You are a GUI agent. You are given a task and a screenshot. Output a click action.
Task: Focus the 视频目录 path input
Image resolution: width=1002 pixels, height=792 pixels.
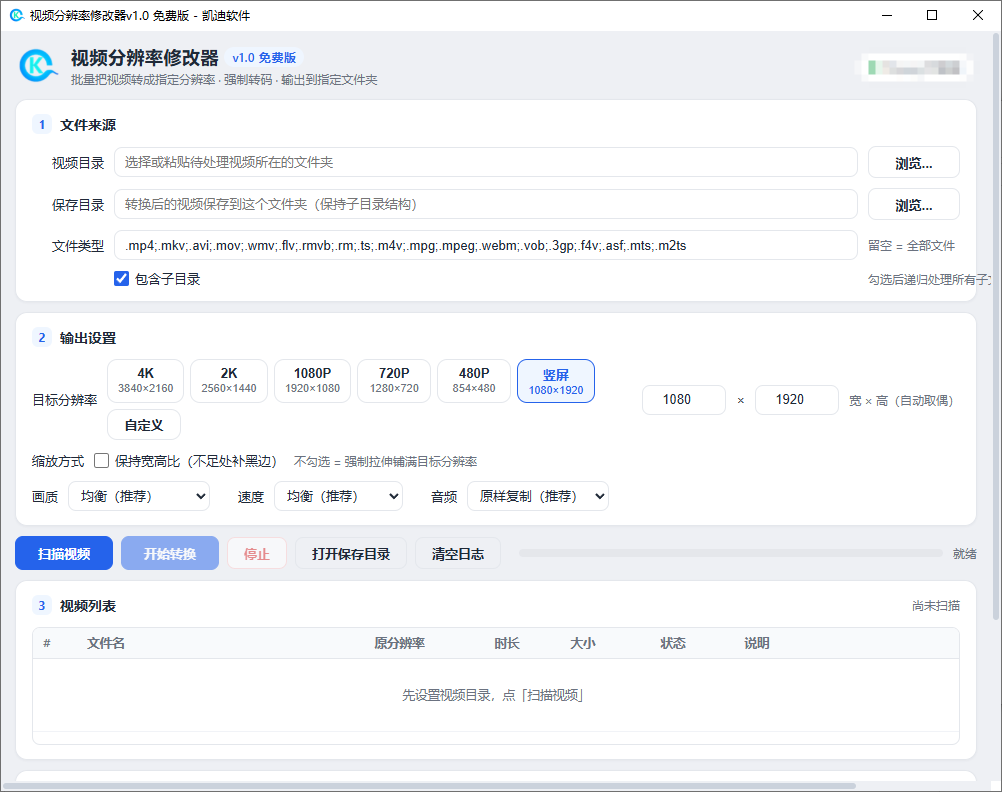click(486, 162)
